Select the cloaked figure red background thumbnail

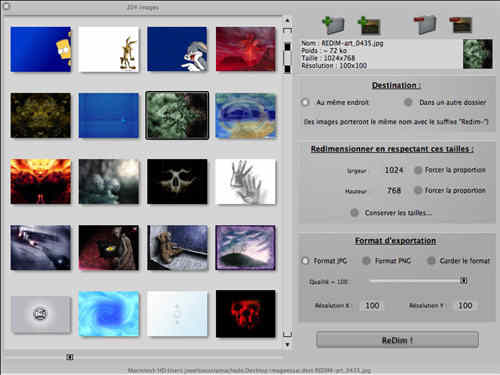click(109, 247)
